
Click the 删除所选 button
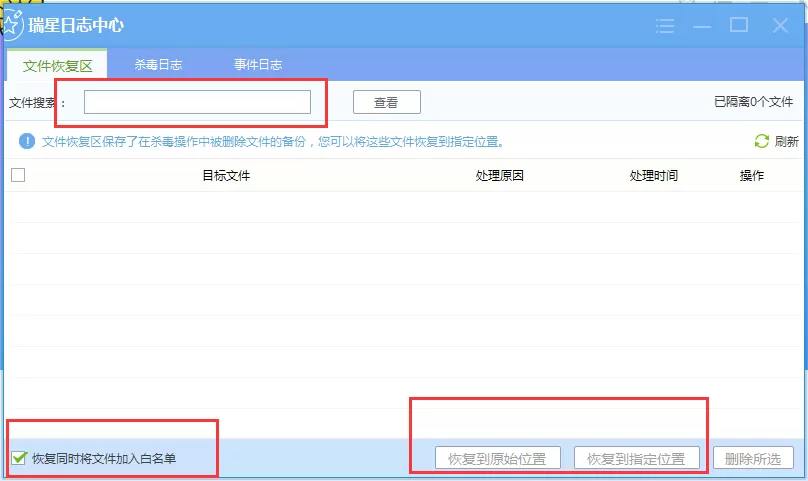[x=753, y=458]
